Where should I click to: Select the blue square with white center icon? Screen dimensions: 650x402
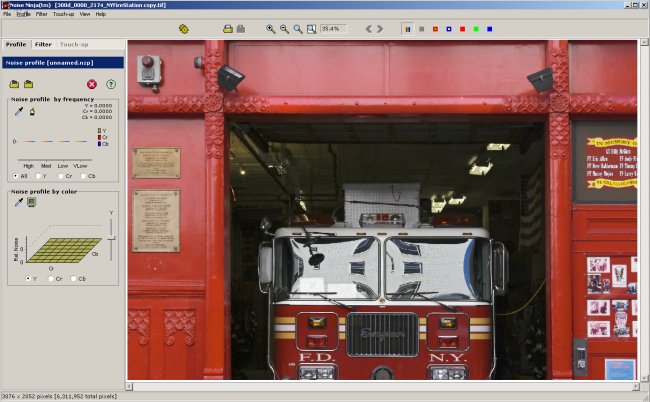449,29
